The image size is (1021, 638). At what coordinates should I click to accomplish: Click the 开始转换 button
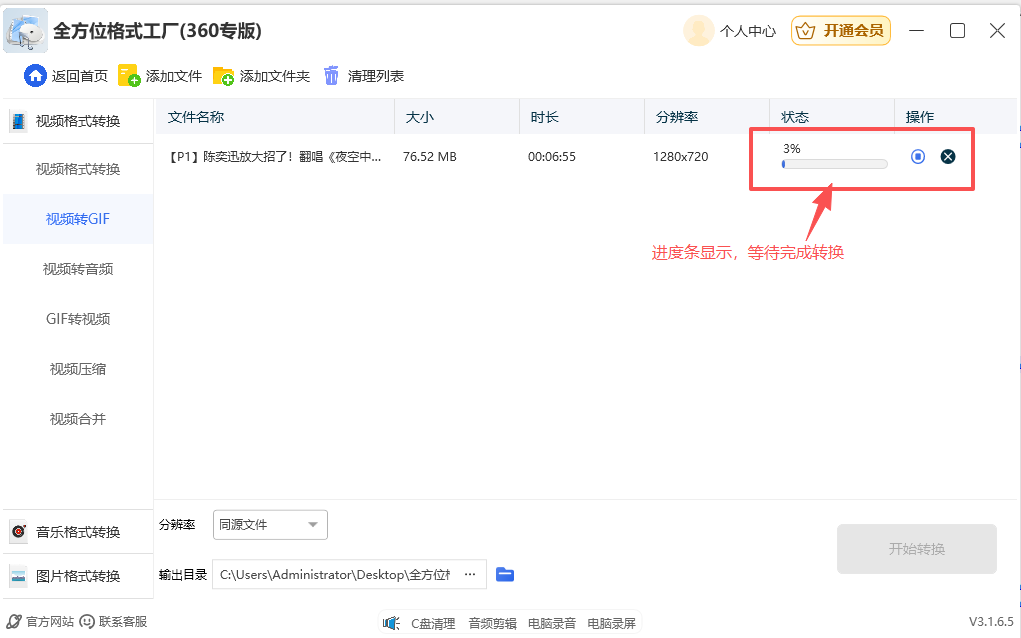click(x=916, y=548)
